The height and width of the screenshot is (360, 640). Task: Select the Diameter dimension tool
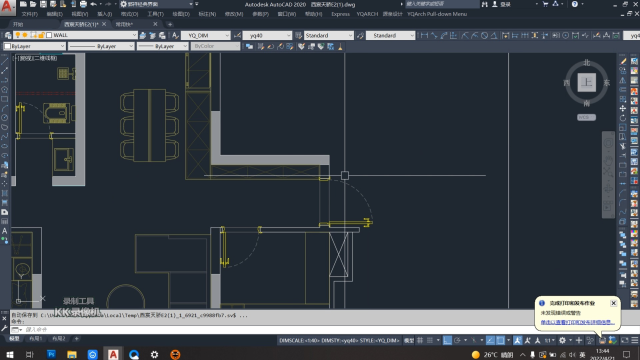[x=484, y=36]
